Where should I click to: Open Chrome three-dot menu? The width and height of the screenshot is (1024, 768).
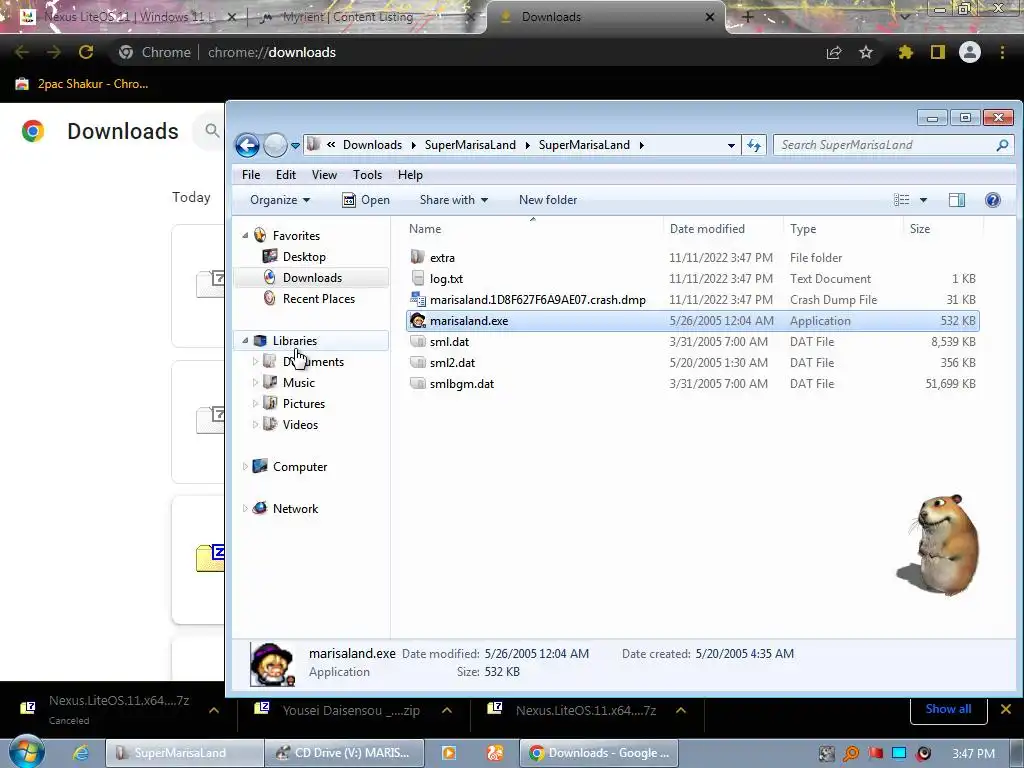click(1002, 52)
